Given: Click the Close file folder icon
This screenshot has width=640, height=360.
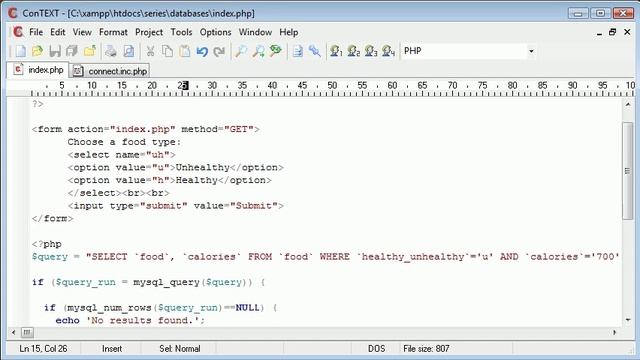Looking at the screenshot, I should [89, 51].
